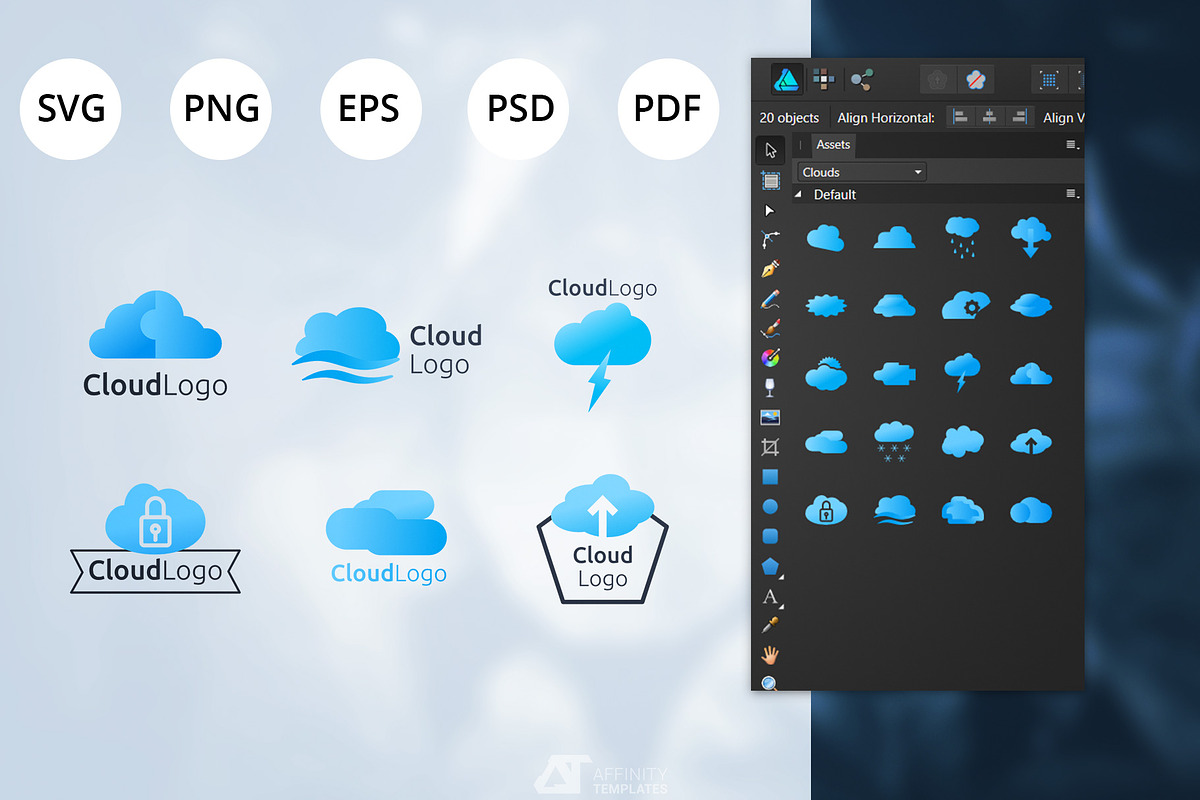The width and height of the screenshot is (1200, 800).
Task: Select the lightning bolt cloud asset
Action: pyautogui.click(x=962, y=371)
